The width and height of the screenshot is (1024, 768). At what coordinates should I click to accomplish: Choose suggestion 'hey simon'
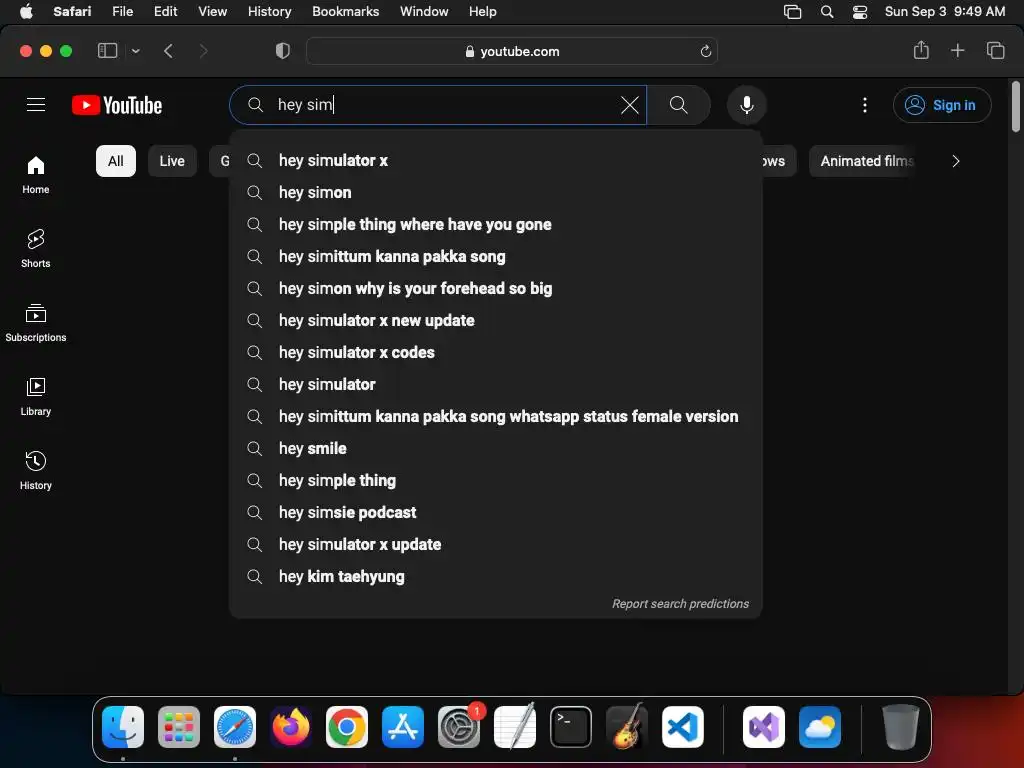pyautogui.click(x=495, y=193)
